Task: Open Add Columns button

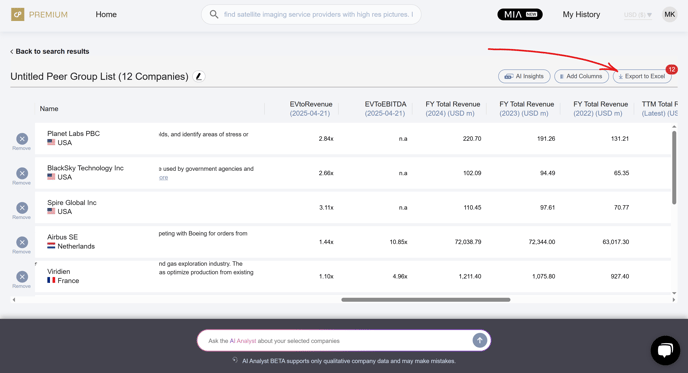Action: coord(581,76)
